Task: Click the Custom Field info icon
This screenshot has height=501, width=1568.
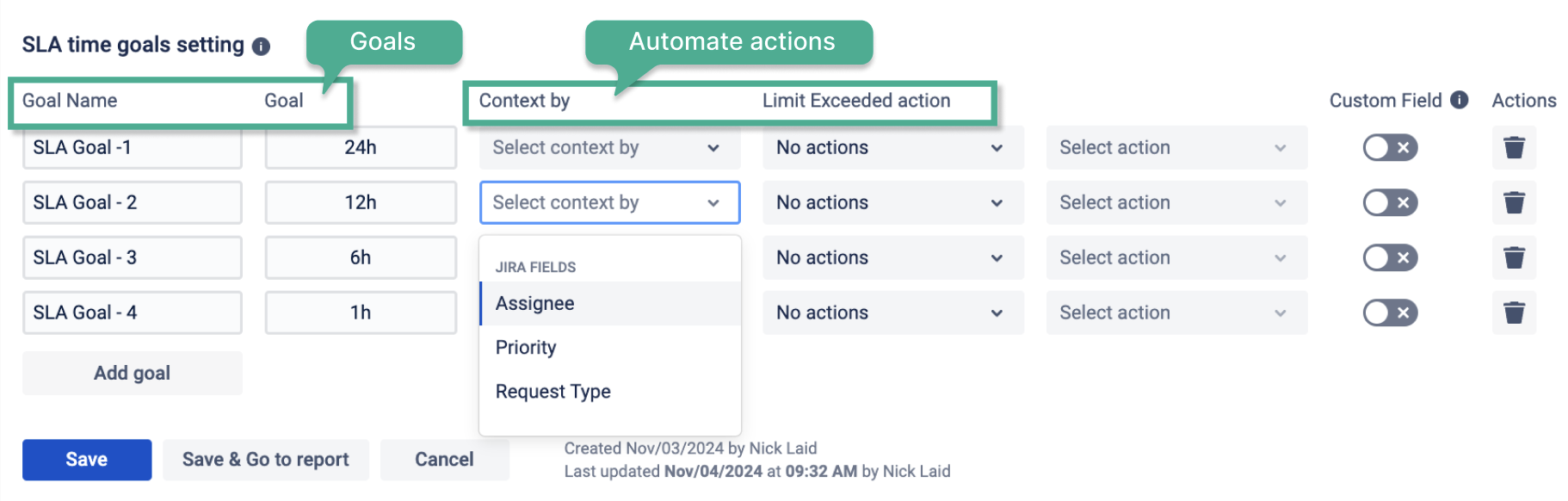Action: pyautogui.click(x=1459, y=100)
